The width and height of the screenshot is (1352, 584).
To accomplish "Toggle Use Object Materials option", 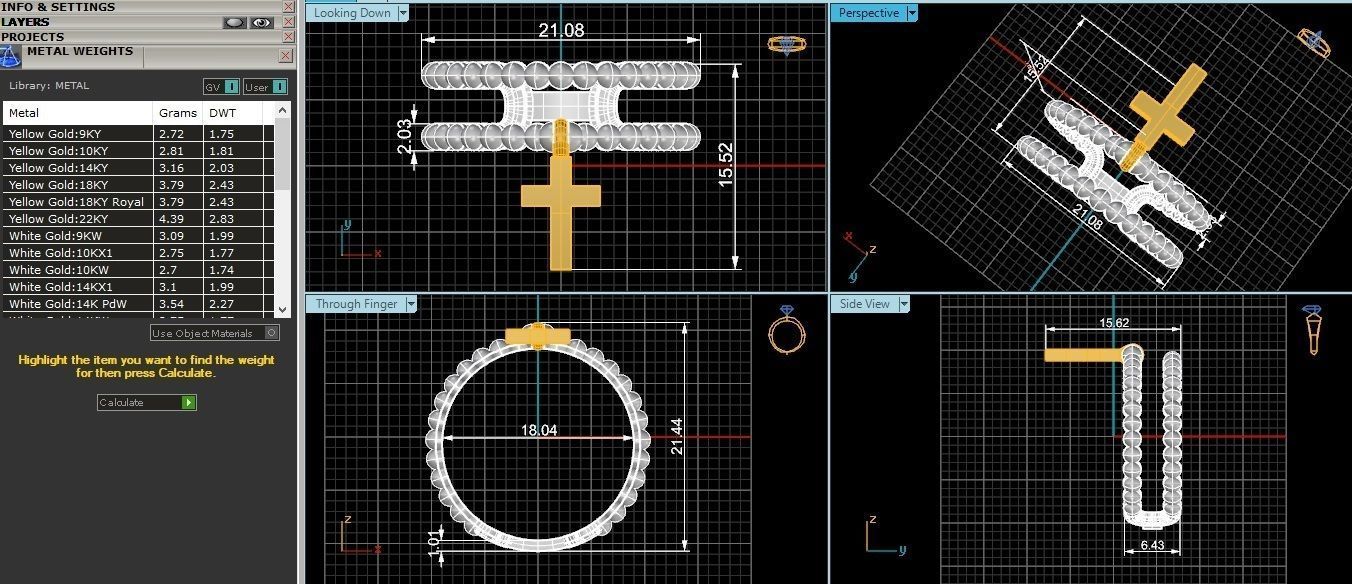I will point(215,333).
